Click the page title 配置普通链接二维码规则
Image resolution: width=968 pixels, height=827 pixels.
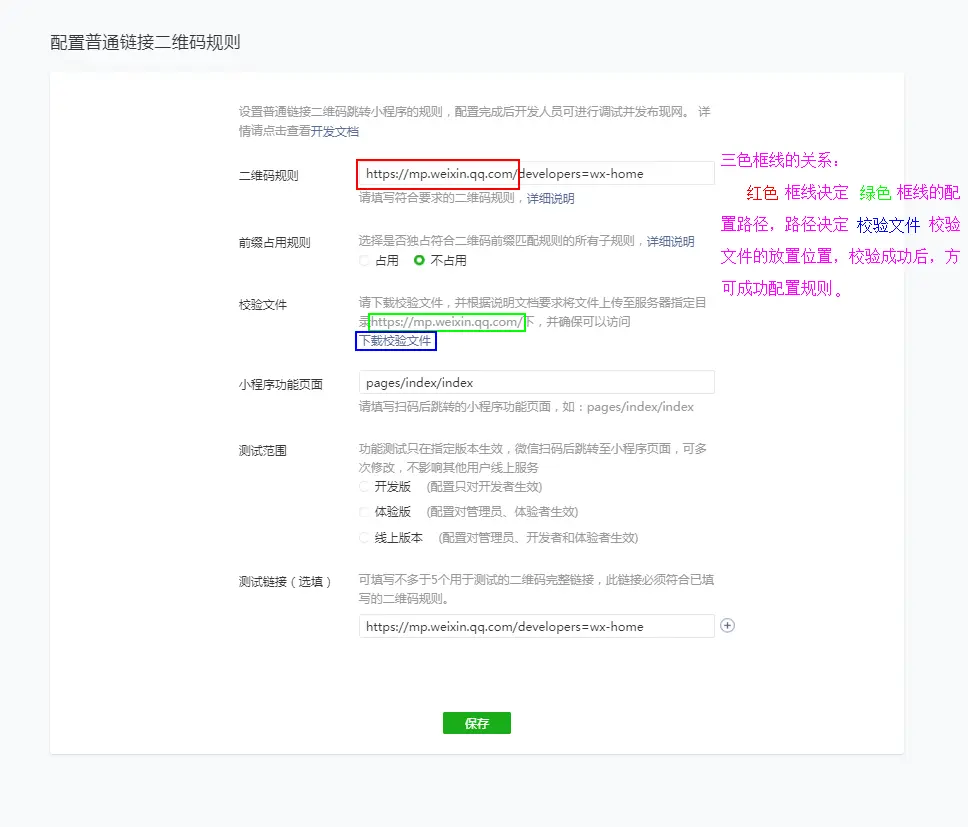tap(146, 44)
